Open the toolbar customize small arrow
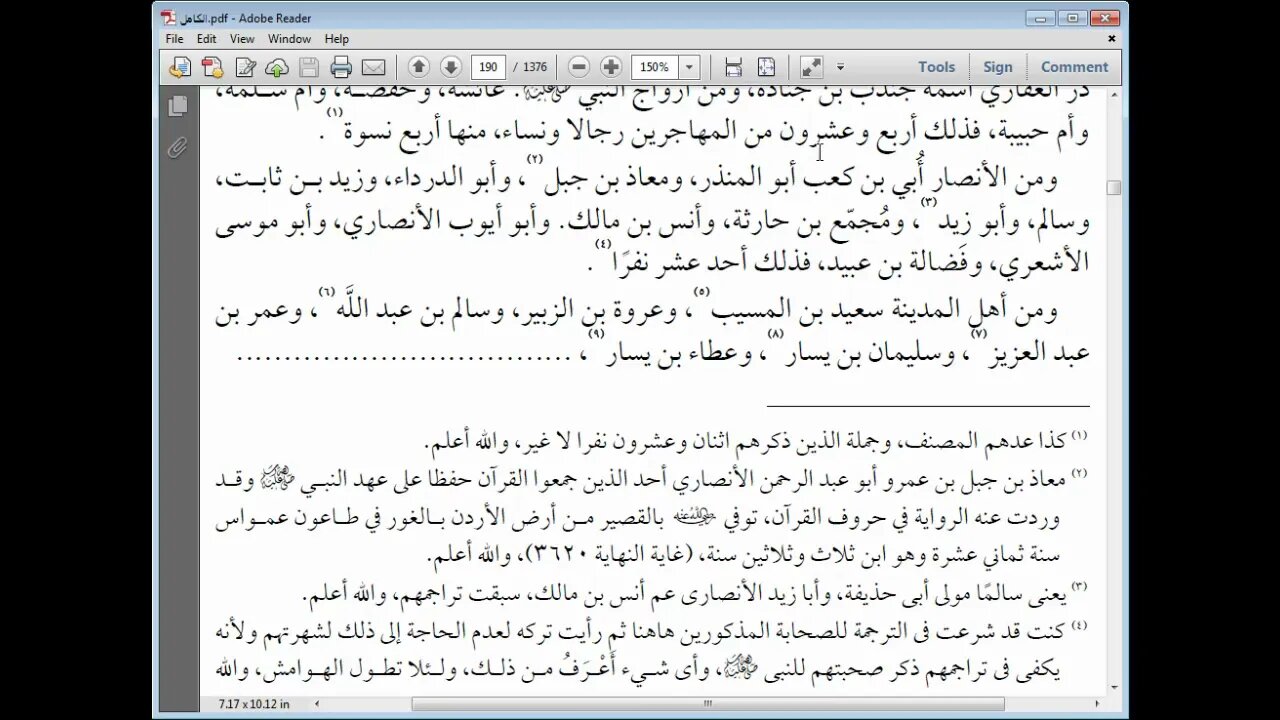 point(840,67)
